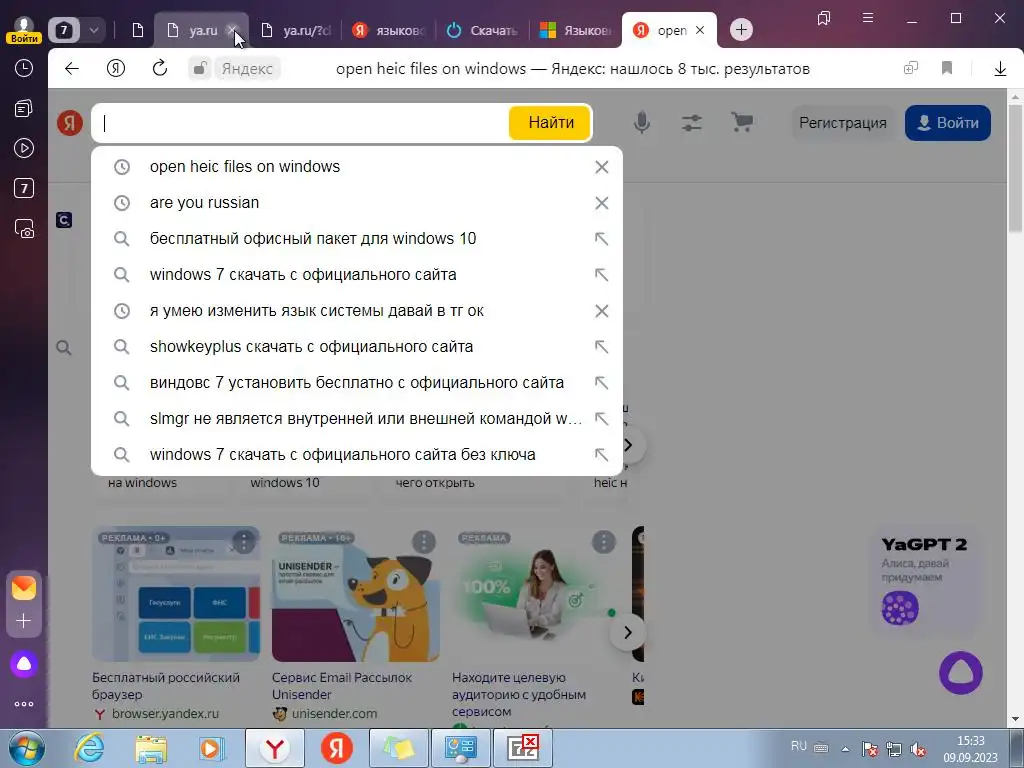Open screenshot camera tool in sidebar

[24, 229]
